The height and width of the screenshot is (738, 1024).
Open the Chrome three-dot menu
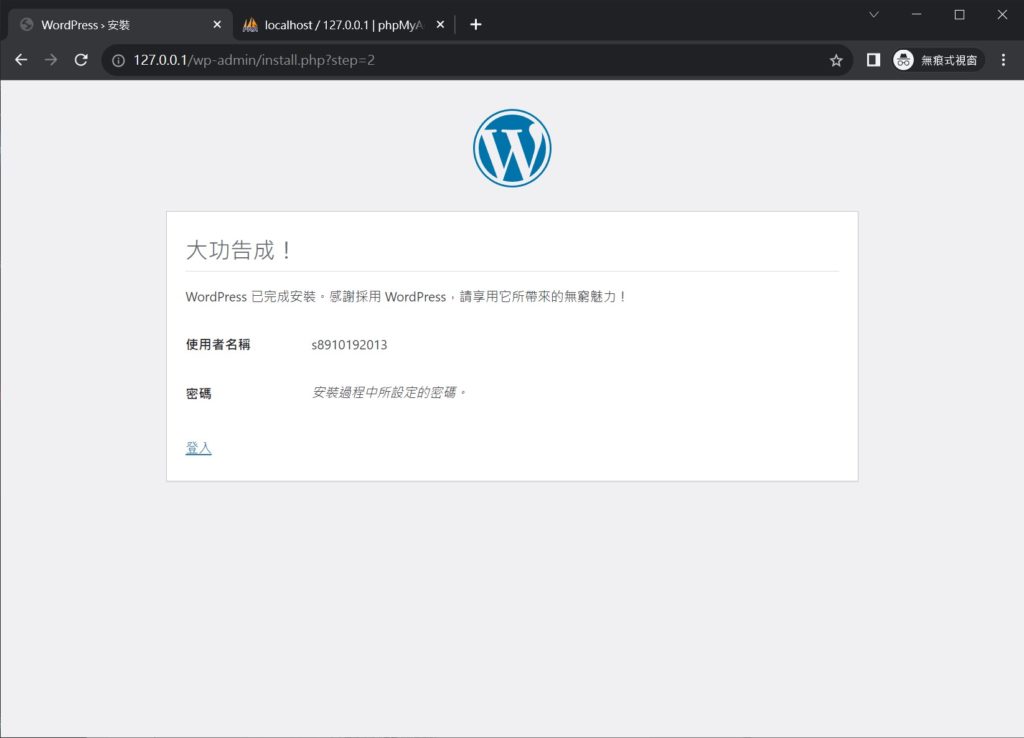point(1004,60)
